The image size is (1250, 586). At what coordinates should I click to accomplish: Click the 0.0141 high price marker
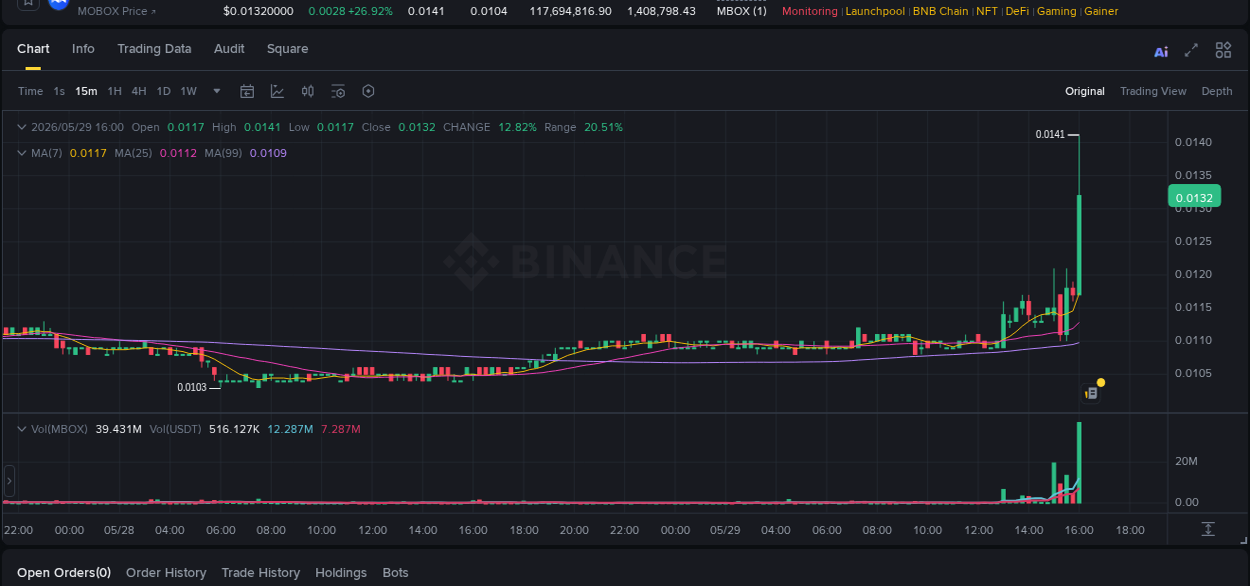click(1050, 134)
